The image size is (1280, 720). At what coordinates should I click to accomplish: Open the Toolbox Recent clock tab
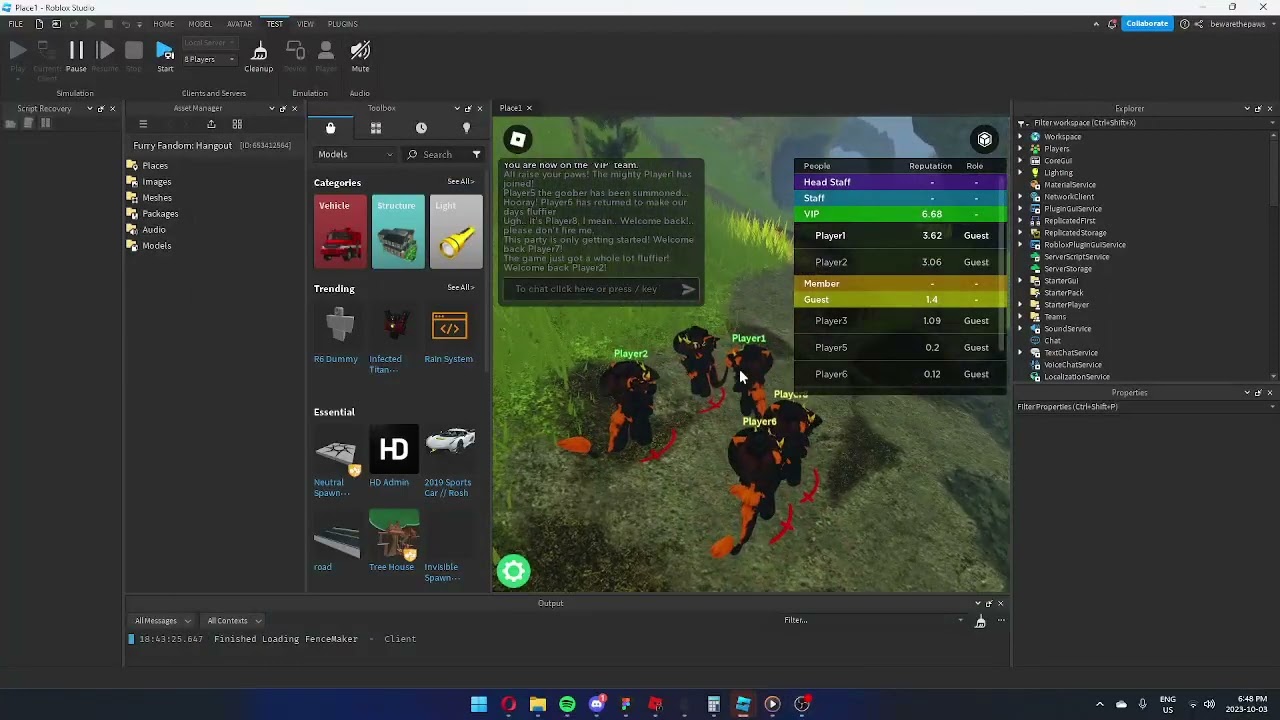pos(421,128)
